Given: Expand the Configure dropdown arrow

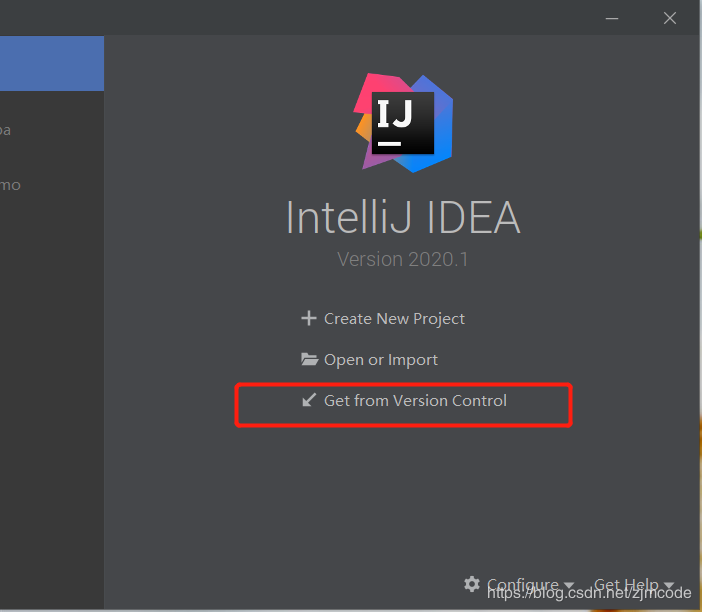Looking at the screenshot, I should click(569, 586).
